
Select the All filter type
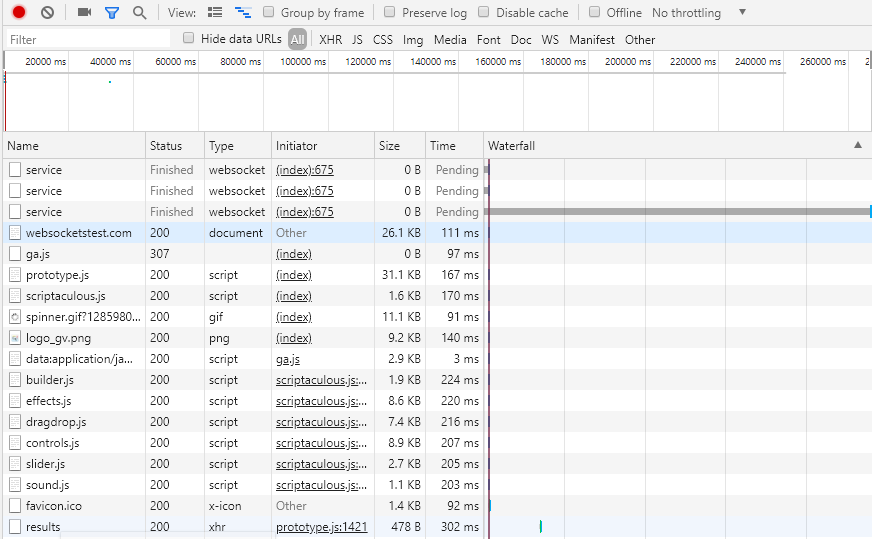click(298, 39)
